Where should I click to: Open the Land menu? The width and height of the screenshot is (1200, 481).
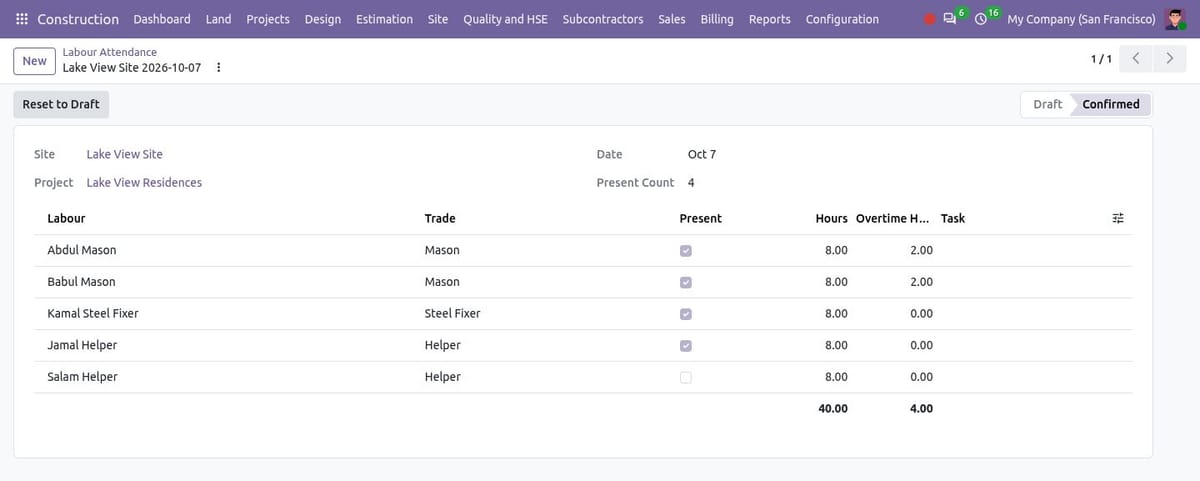pyautogui.click(x=218, y=19)
